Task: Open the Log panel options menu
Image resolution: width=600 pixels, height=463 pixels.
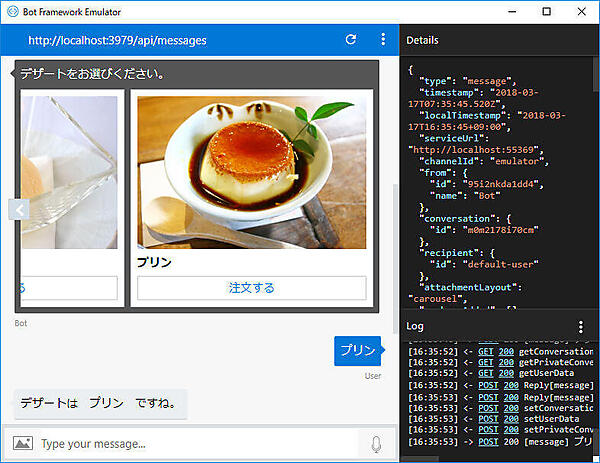Action: click(x=581, y=326)
